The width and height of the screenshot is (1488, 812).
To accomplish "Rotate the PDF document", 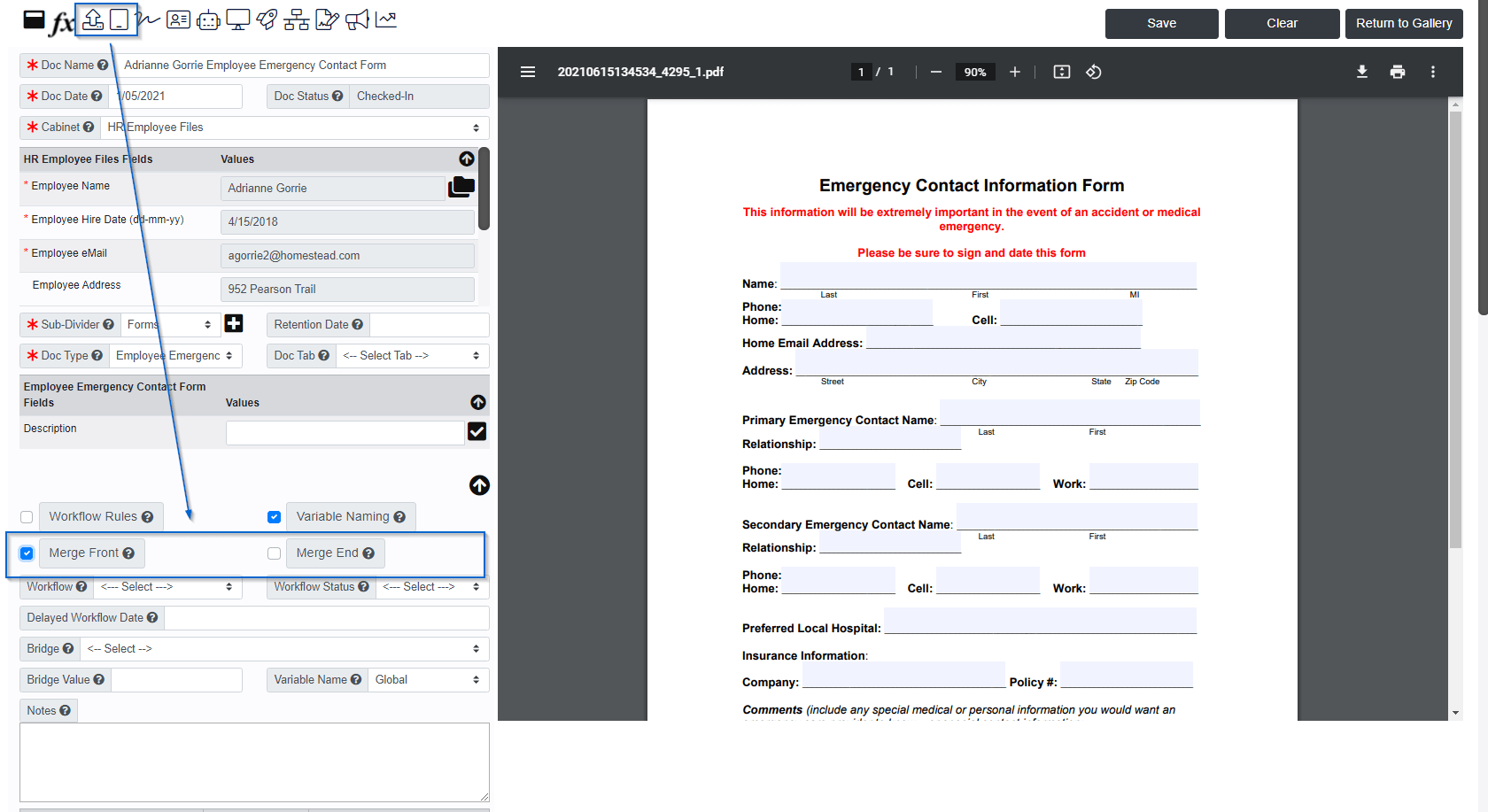I will (x=1094, y=72).
